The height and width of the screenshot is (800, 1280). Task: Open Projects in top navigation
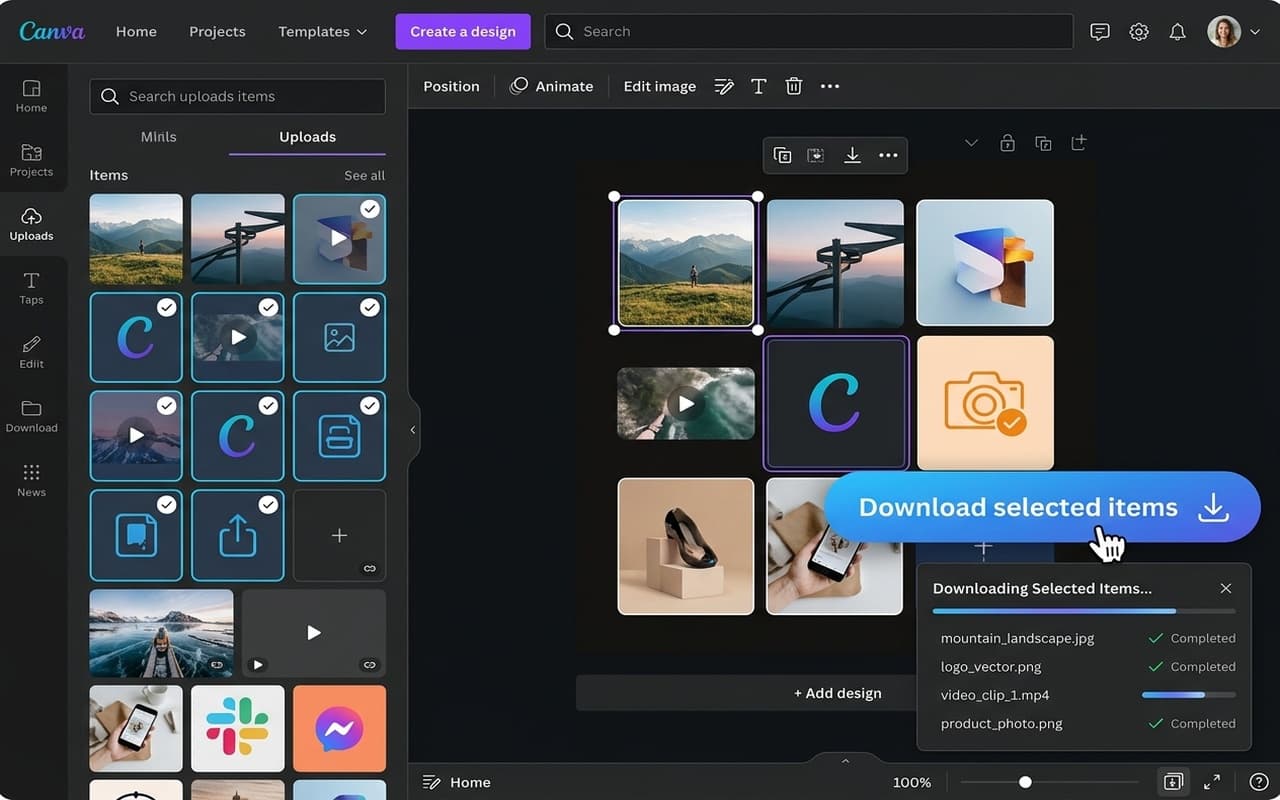(217, 32)
